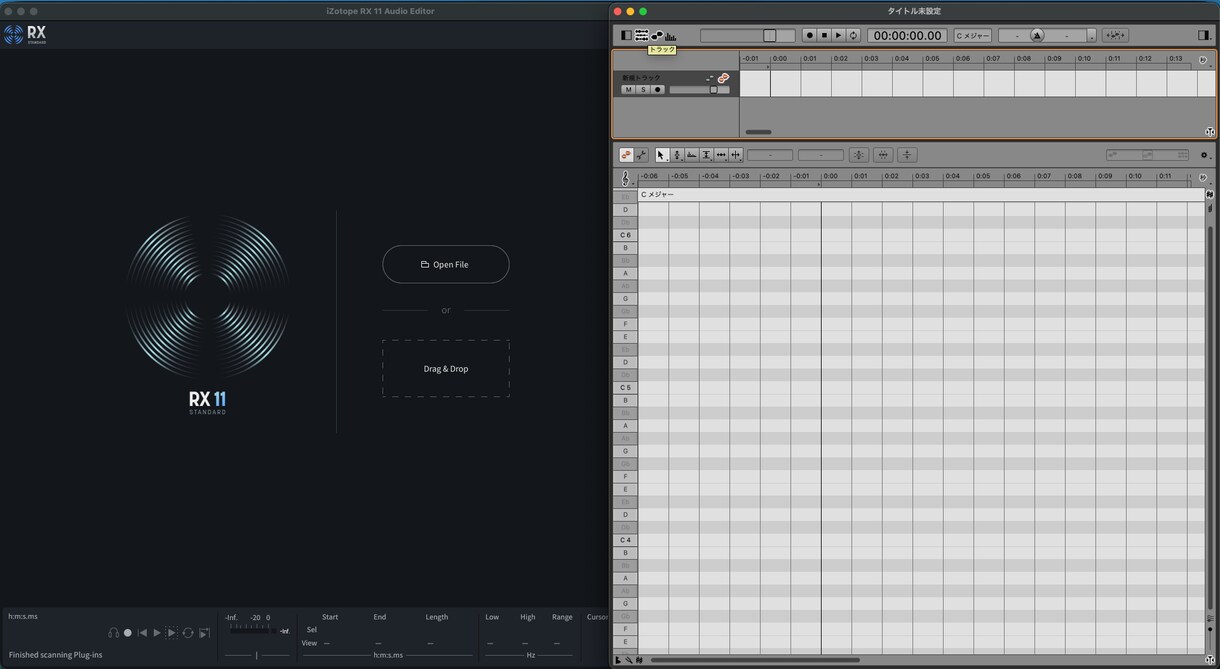1220x669 pixels.
Task: Click the algorithm selector display at toolbar right
Action: 1147,155
